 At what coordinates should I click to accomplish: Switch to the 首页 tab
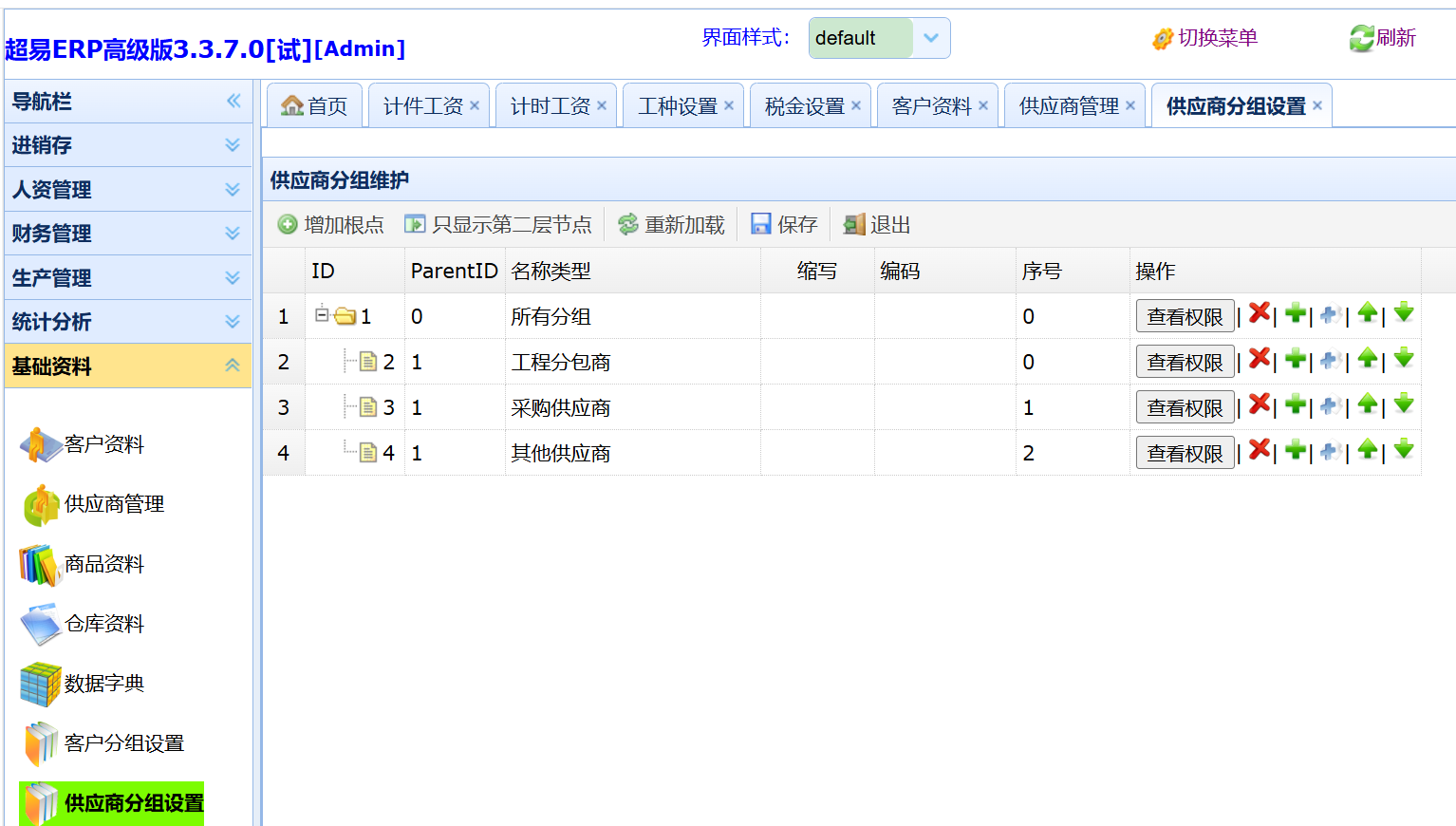pyautogui.click(x=315, y=106)
